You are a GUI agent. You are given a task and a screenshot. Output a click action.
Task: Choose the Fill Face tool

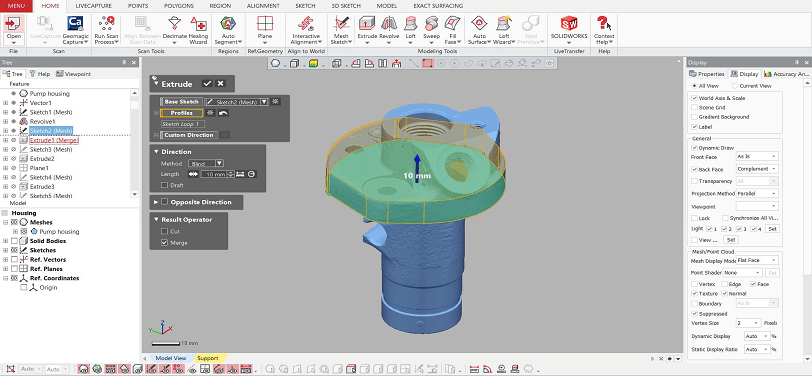click(x=453, y=31)
